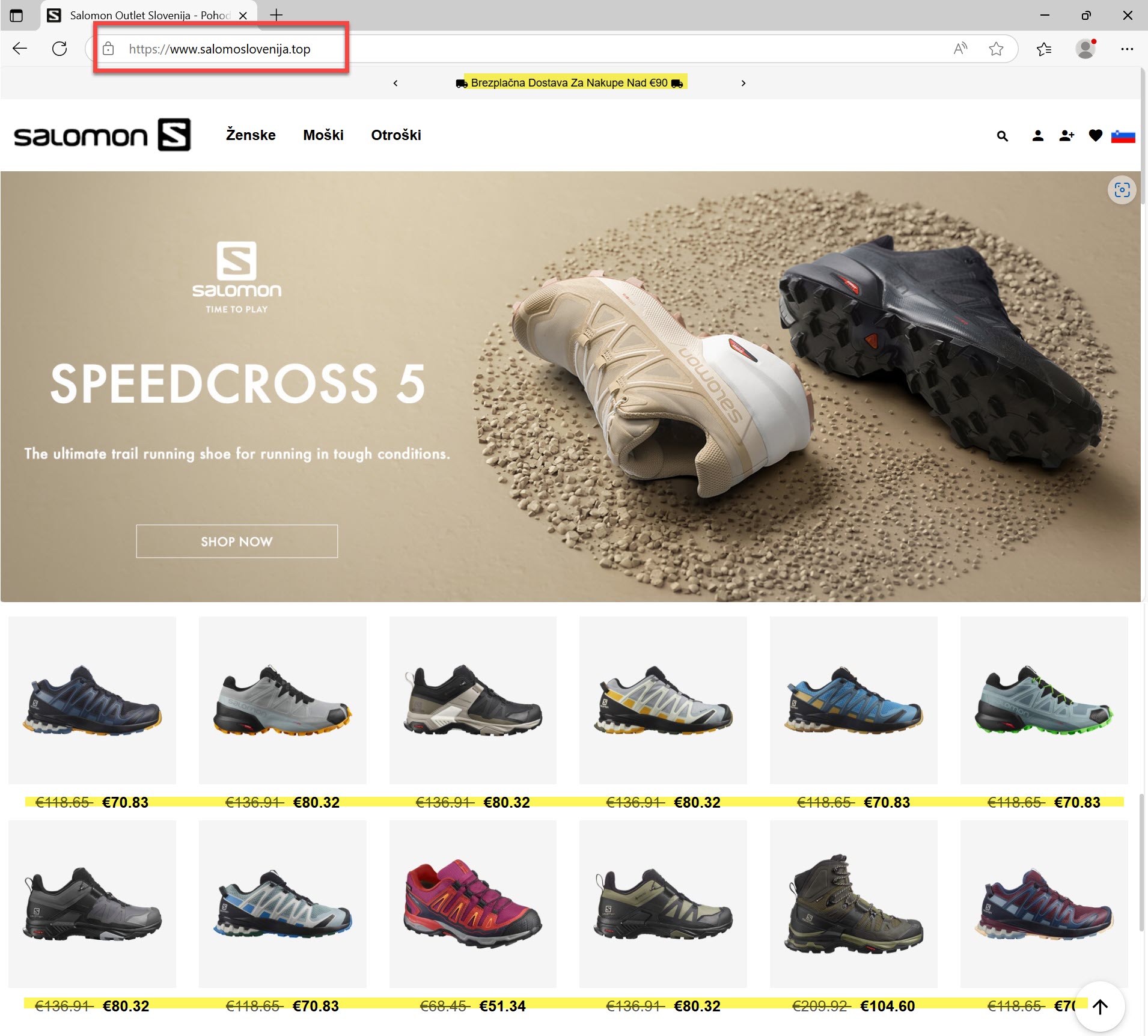
Task: Toggle Read aloud in the address bar
Action: coord(960,49)
